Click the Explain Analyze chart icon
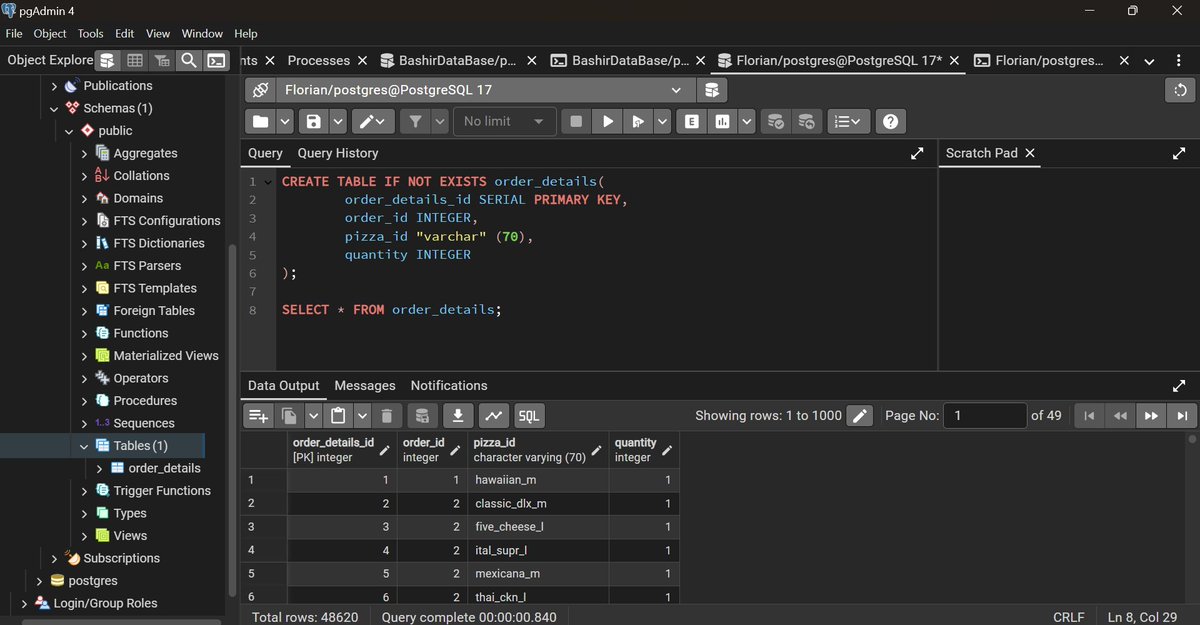 pos(721,121)
